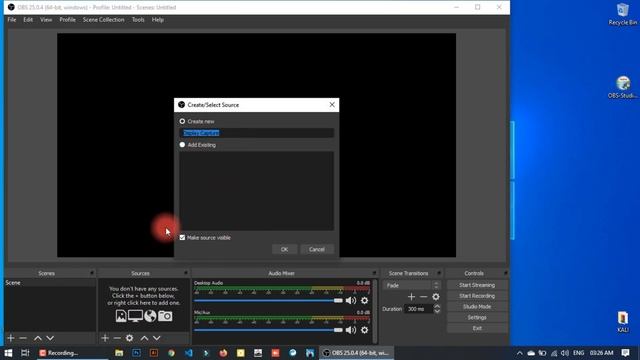Undock Scenes panel via corner icon
The image size is (640, 360).
92,273
